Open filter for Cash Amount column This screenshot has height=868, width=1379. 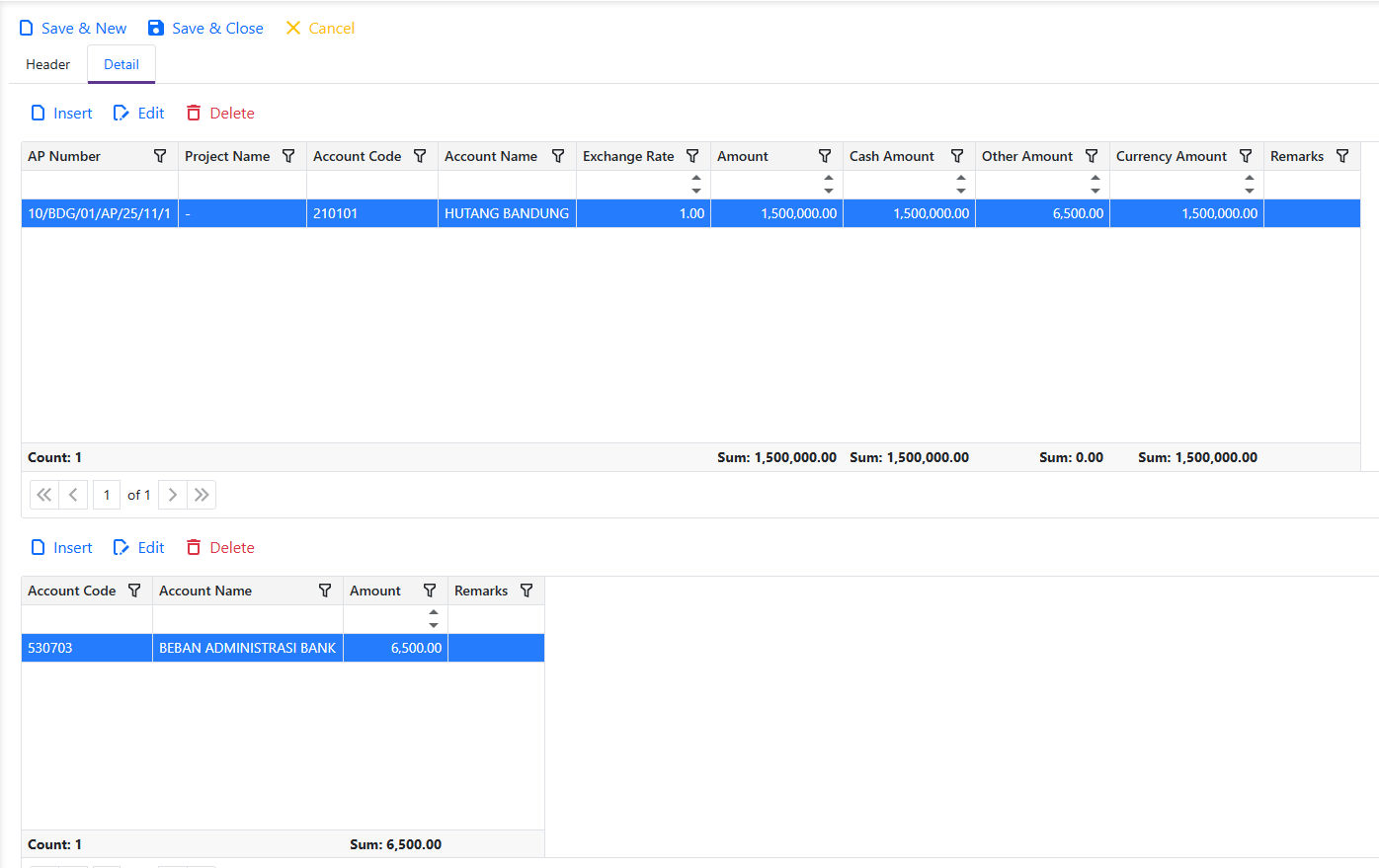(x=957, y=156)
